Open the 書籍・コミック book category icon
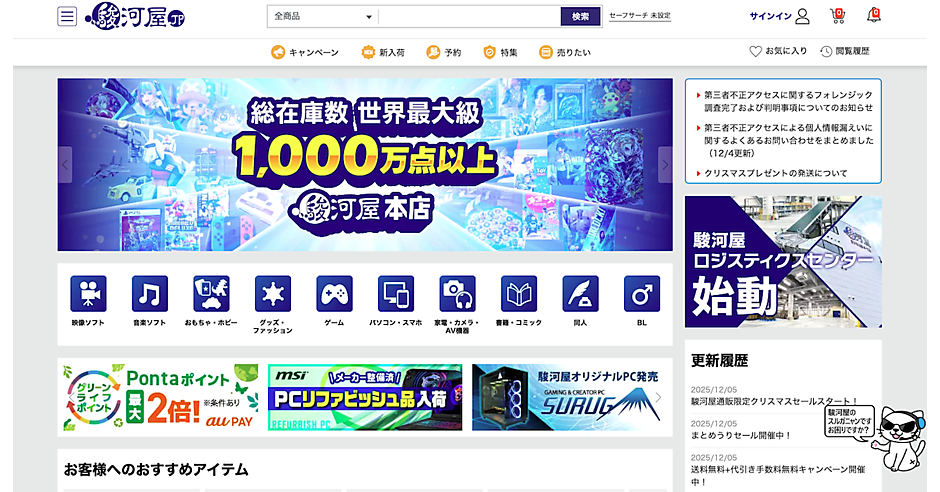 519,294
